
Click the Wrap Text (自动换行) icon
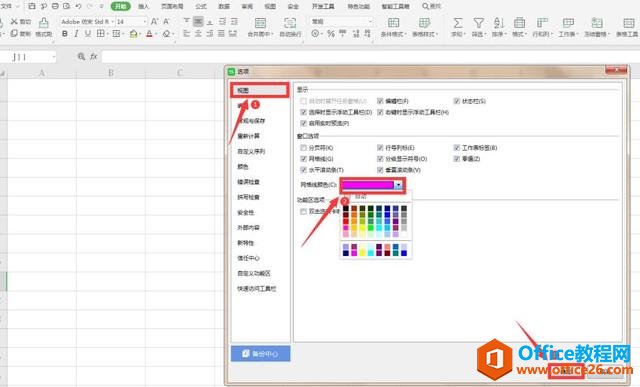point(290,23)
